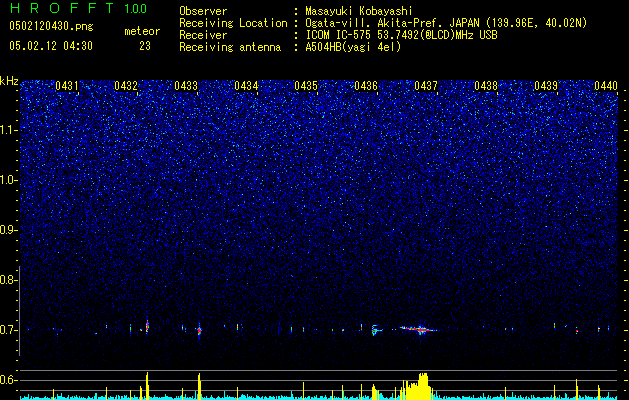The width and height of the screenshot is (629, 400).
Task: Click the 1.1 frequency axis label
Action: [8, 130]
